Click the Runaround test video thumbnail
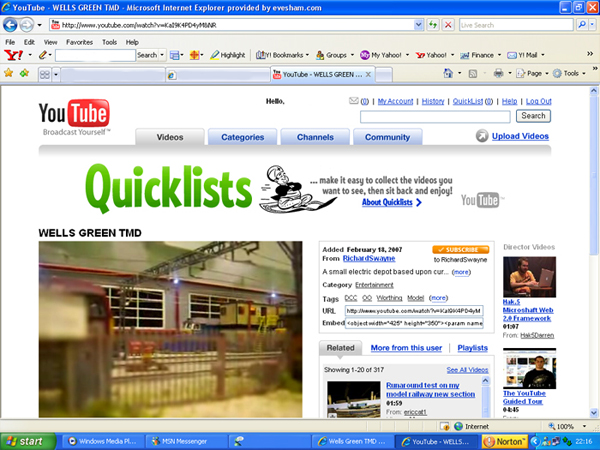The image size is (600, 450). pyautogui.click(x=354, y=399)
